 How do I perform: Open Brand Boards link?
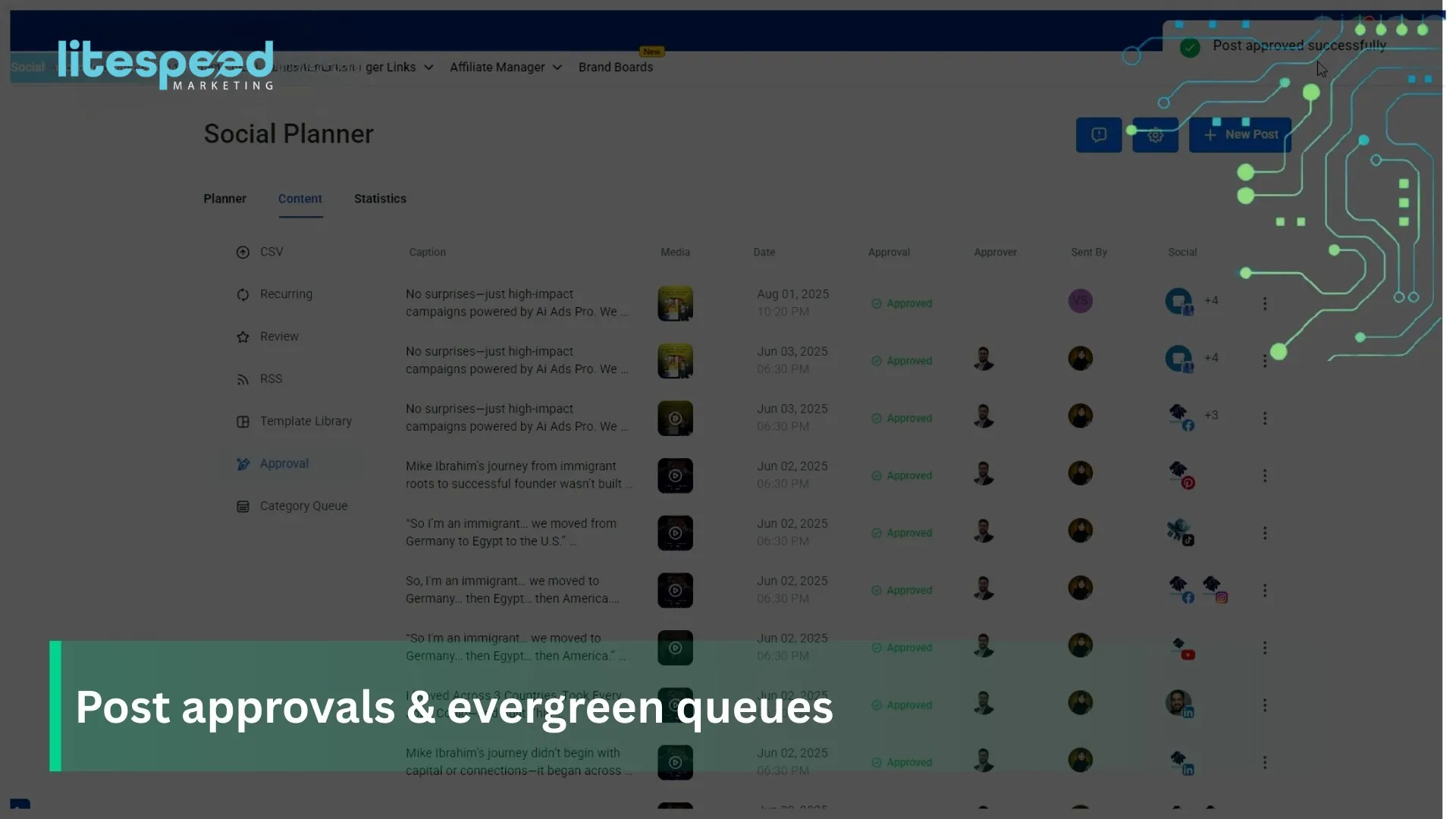click(x=616, y=67)
